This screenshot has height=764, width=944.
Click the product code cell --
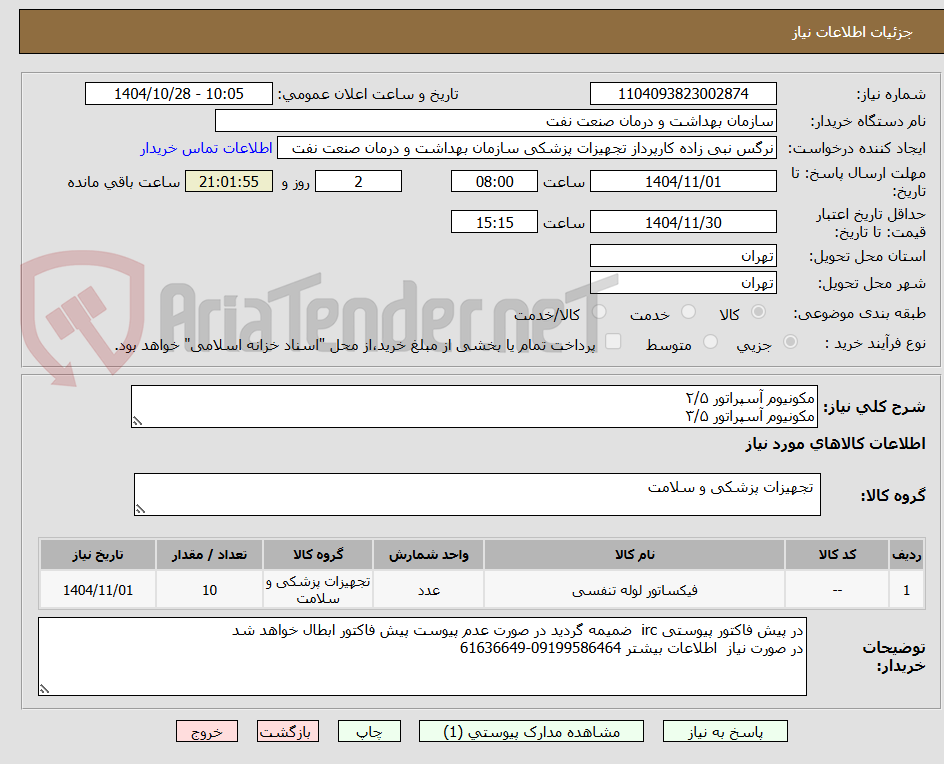[837, 590]
